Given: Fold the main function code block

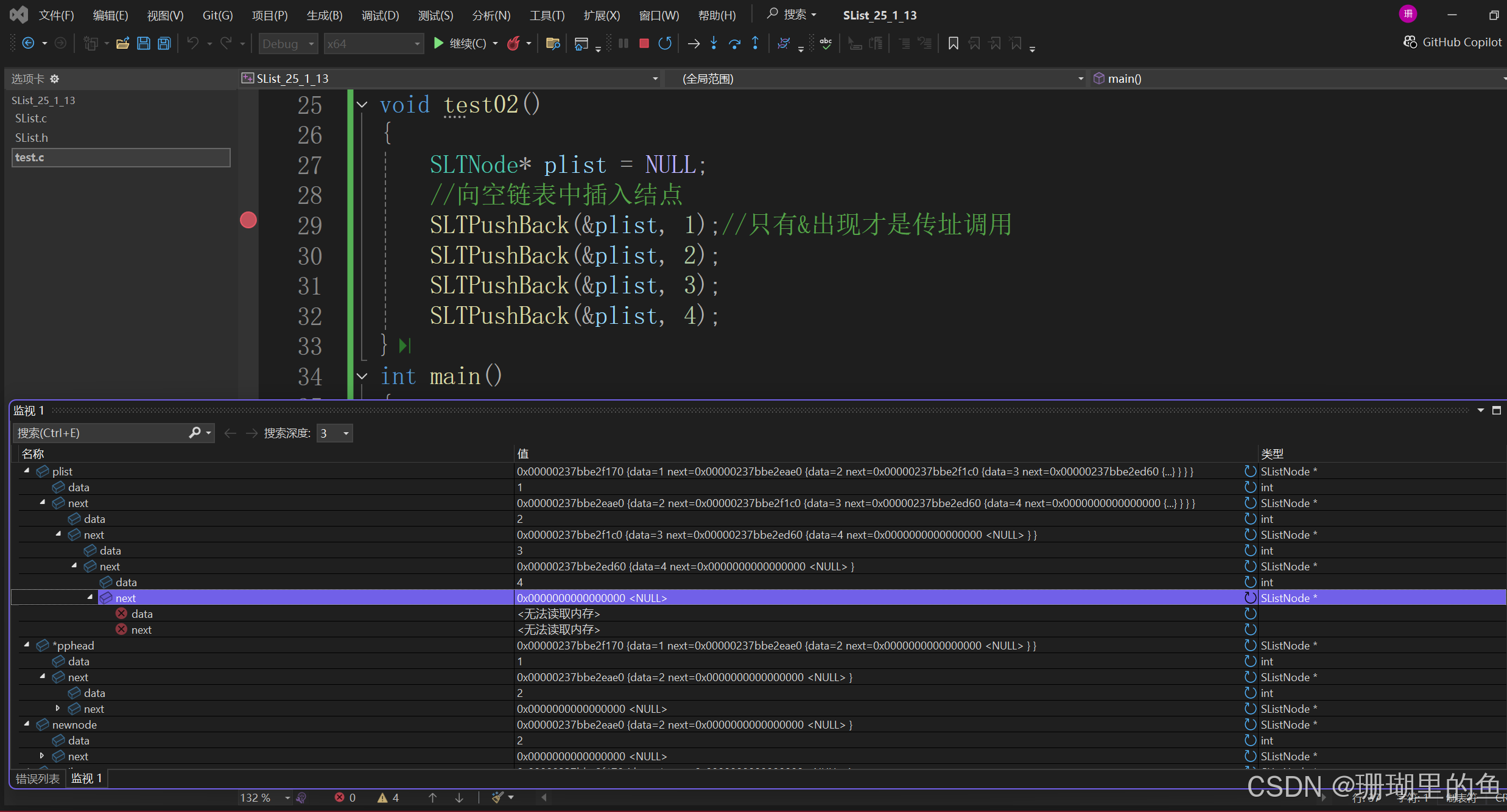Looking at the screenshot, I should pyautogui.click(x=362, y=376).
